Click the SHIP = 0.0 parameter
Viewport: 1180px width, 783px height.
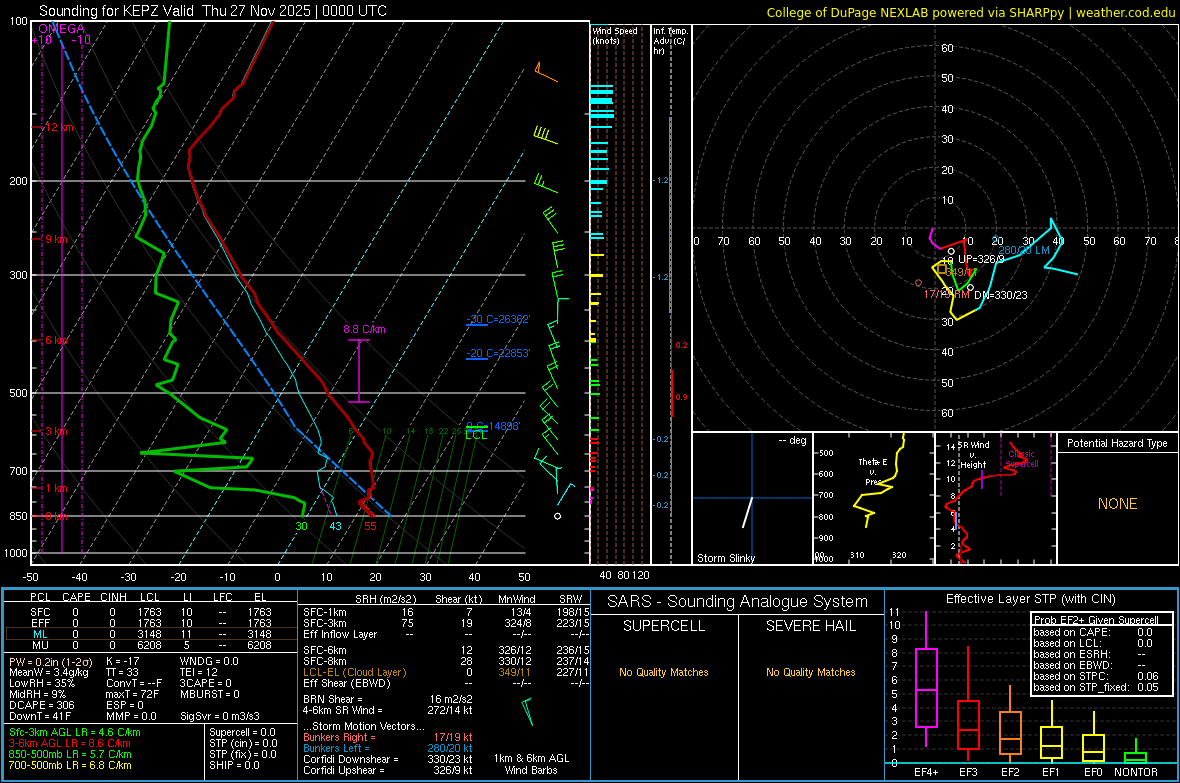click(x=234, y=766)
